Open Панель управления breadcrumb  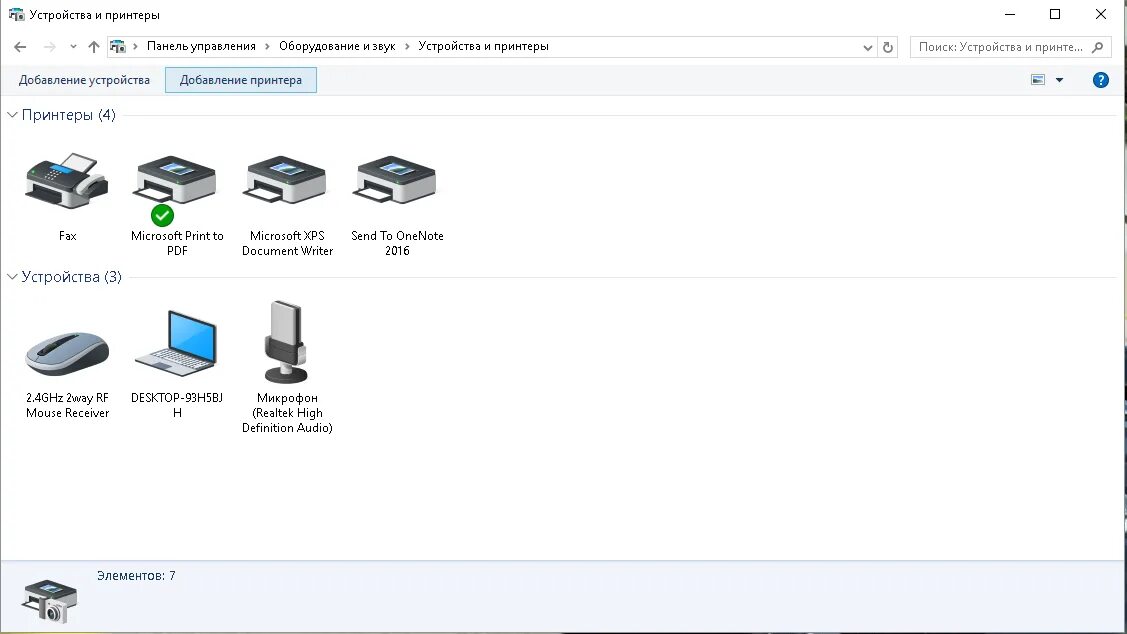tap(201, 46)
